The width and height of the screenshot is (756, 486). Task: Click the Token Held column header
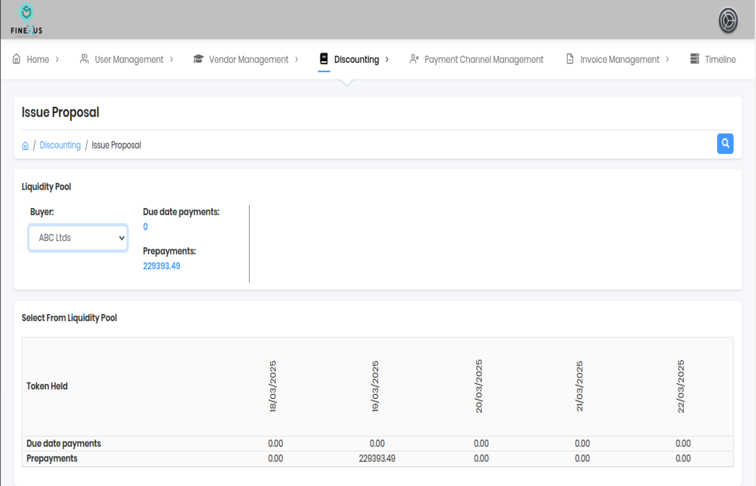click(x=47, y=386)
